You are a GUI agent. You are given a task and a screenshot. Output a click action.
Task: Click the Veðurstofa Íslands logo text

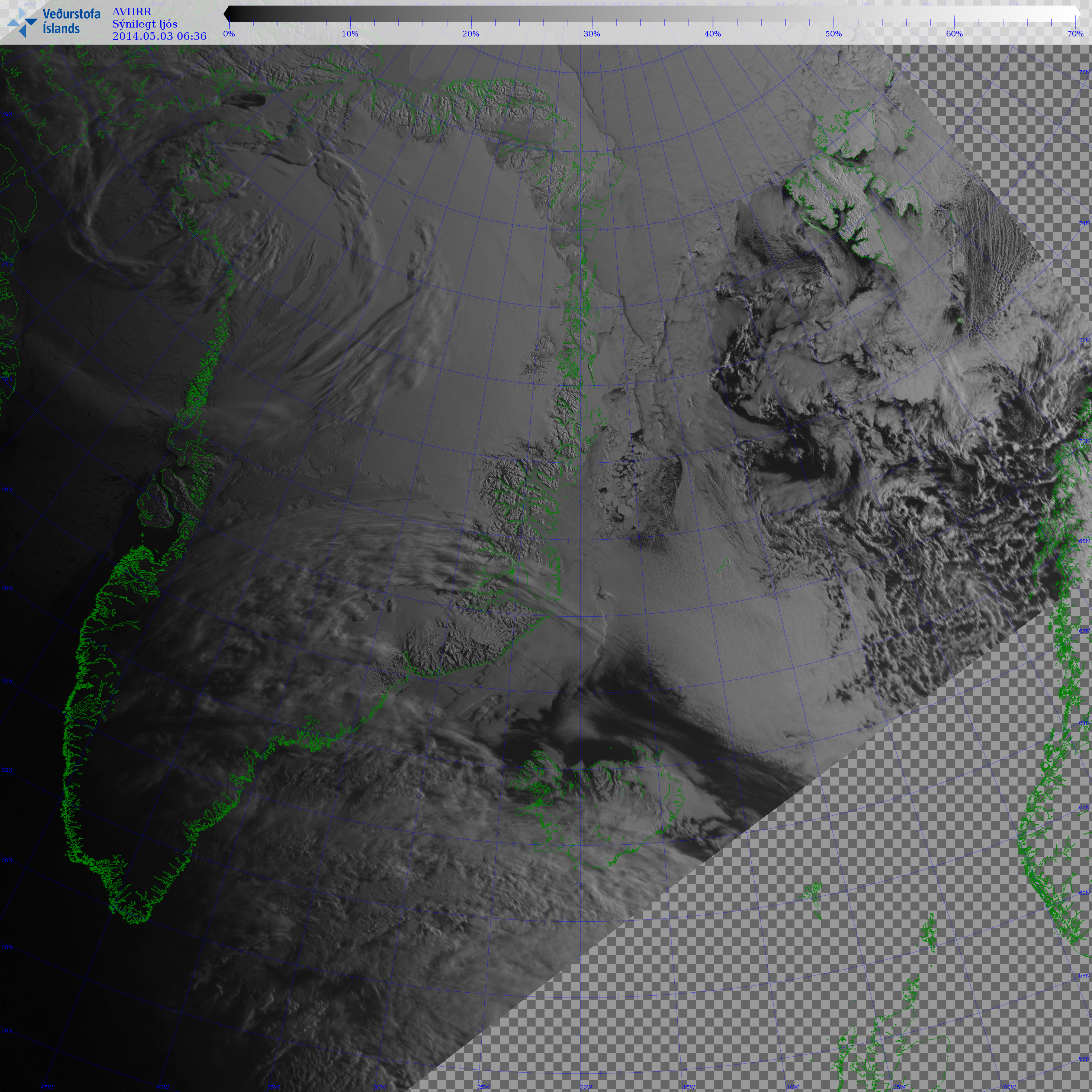71,22
